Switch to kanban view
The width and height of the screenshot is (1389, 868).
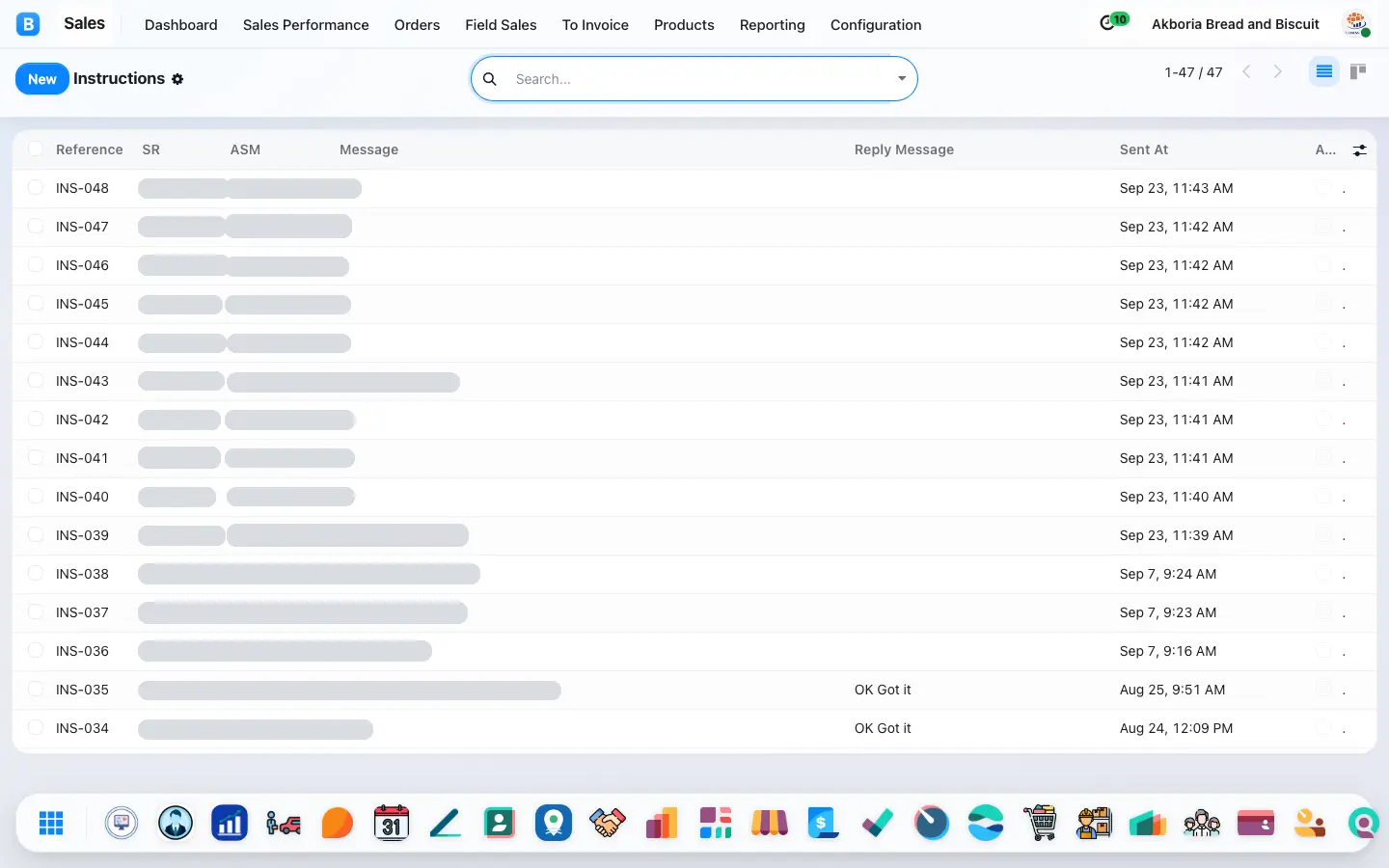1358,71
